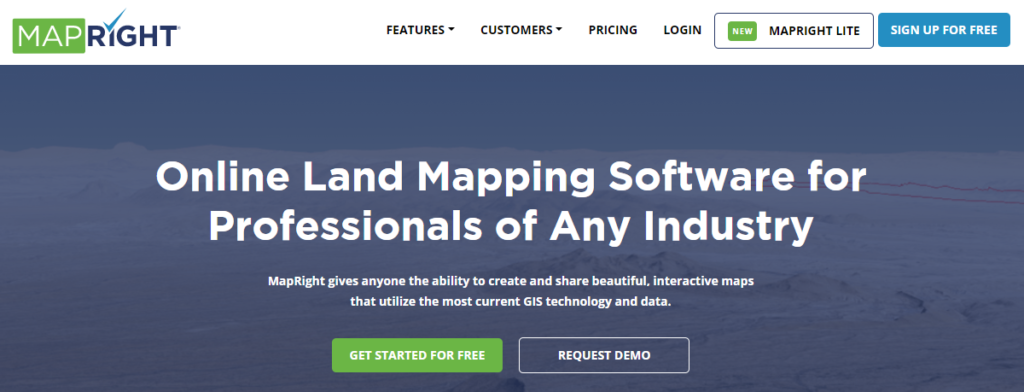
Task: Click the Request Demo button
Action: pyautogui.click(x=604, y=355)
